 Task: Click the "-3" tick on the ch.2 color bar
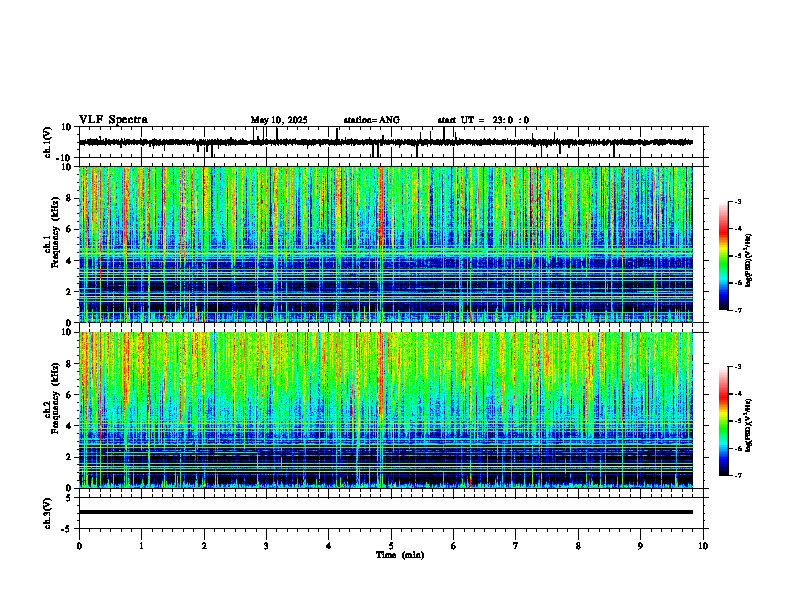[x=737, y=367]
